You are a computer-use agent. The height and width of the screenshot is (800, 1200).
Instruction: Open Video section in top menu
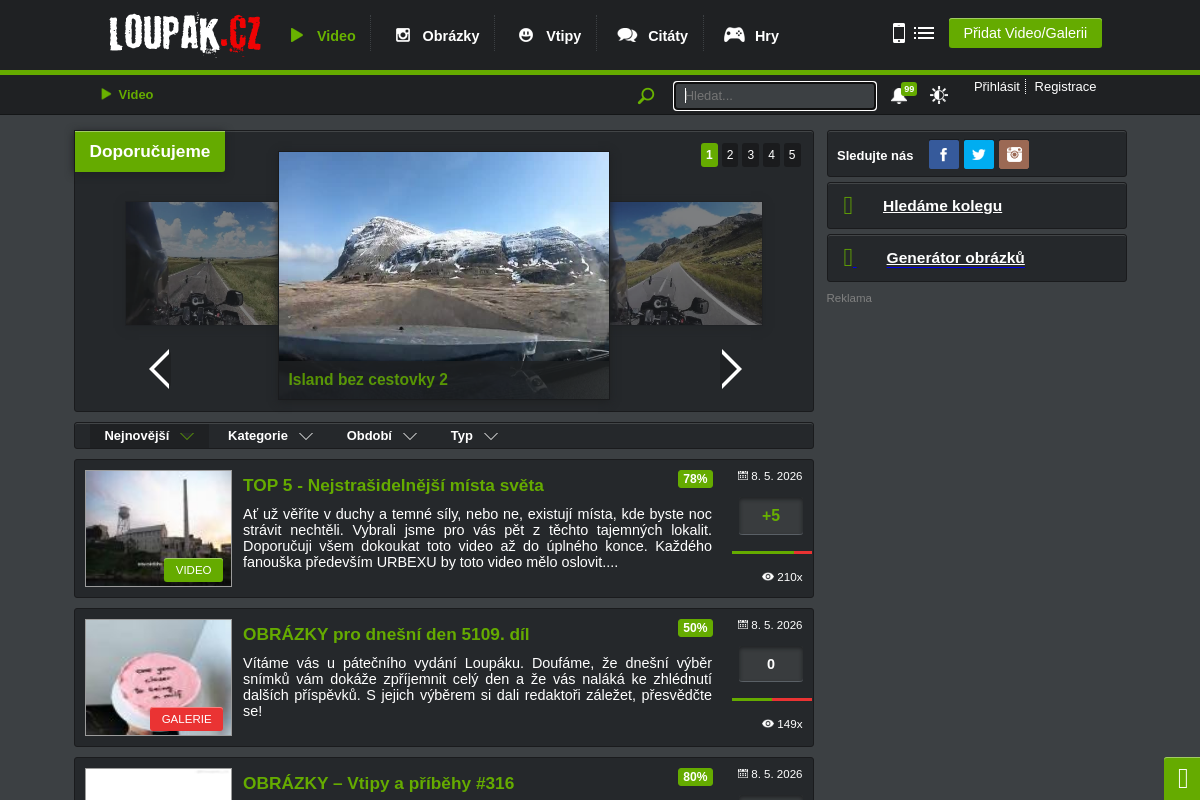tap(336, 36)
